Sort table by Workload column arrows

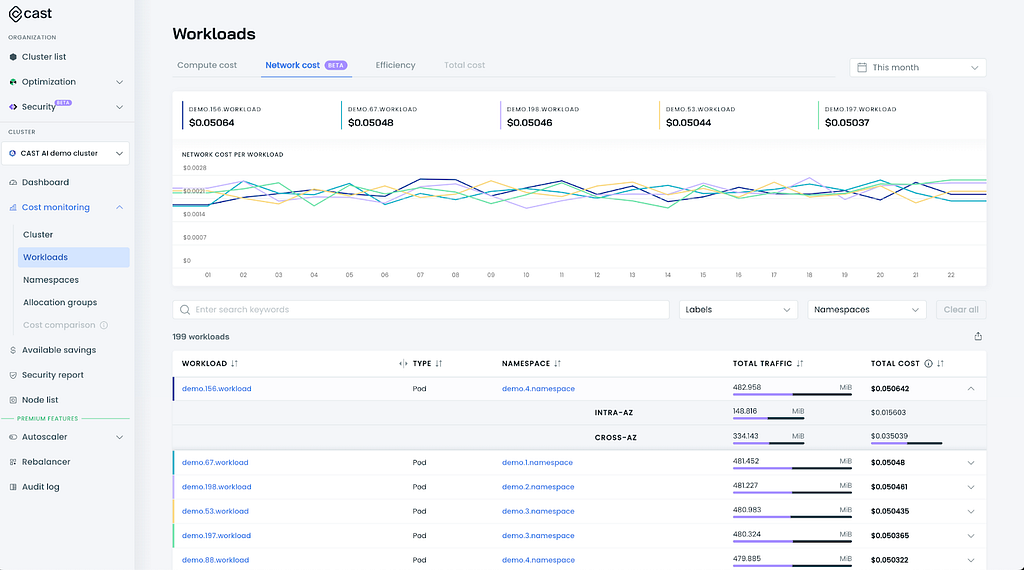pos(234,364)
